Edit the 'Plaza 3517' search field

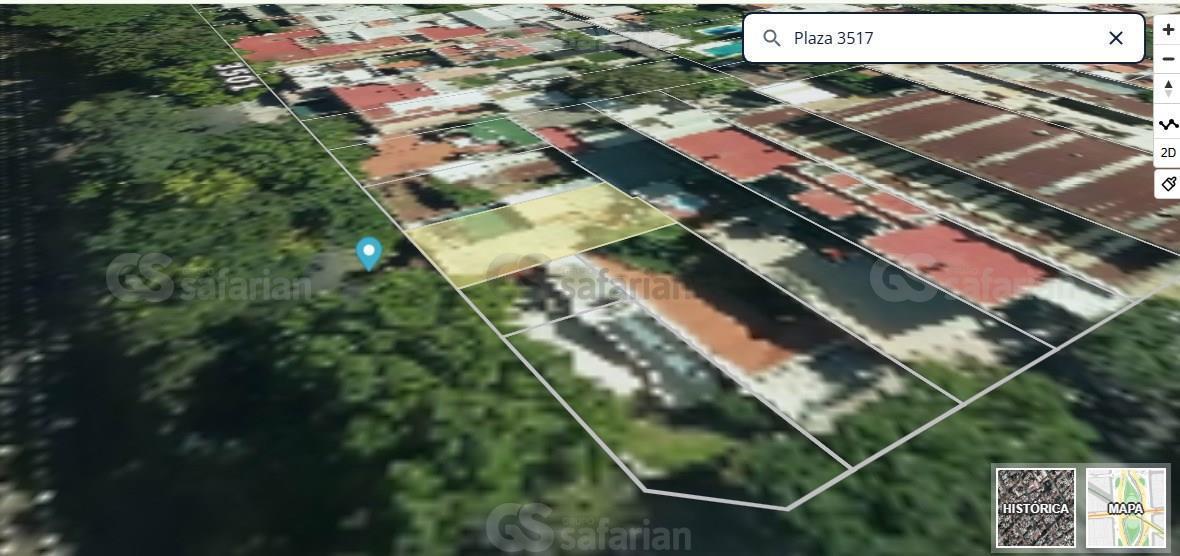click(x=944, y=38)
